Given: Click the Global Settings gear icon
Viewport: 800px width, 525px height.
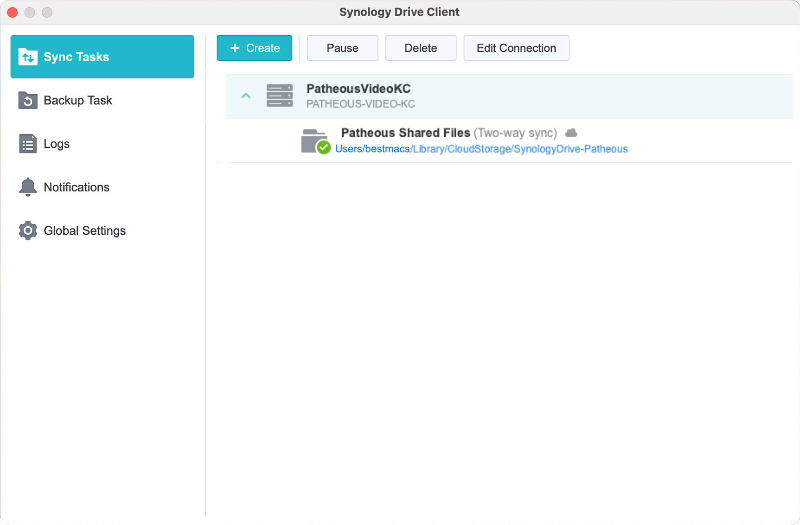Looking at the screenshot, I should tap(28, 231).
